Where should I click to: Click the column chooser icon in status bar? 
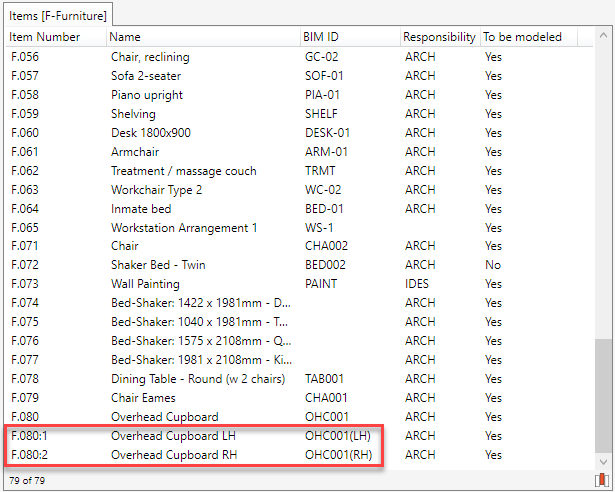(x=601, y=481)
